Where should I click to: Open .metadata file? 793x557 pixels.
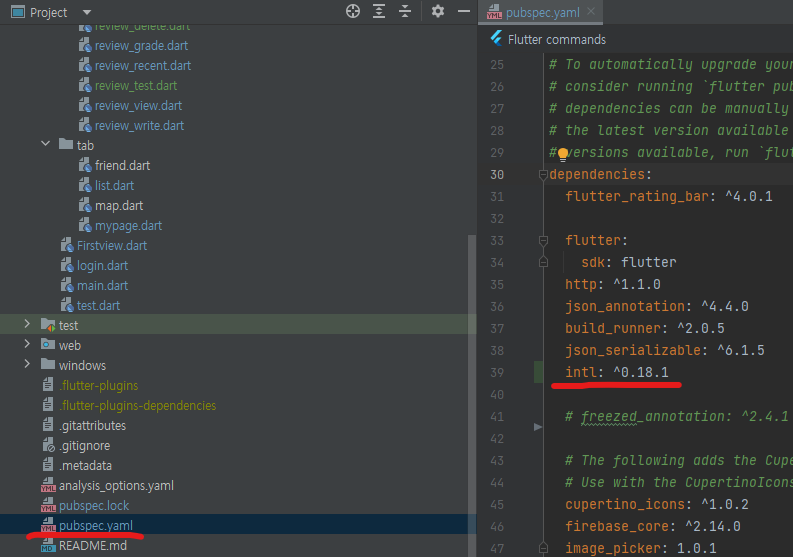tap(85, 465)
